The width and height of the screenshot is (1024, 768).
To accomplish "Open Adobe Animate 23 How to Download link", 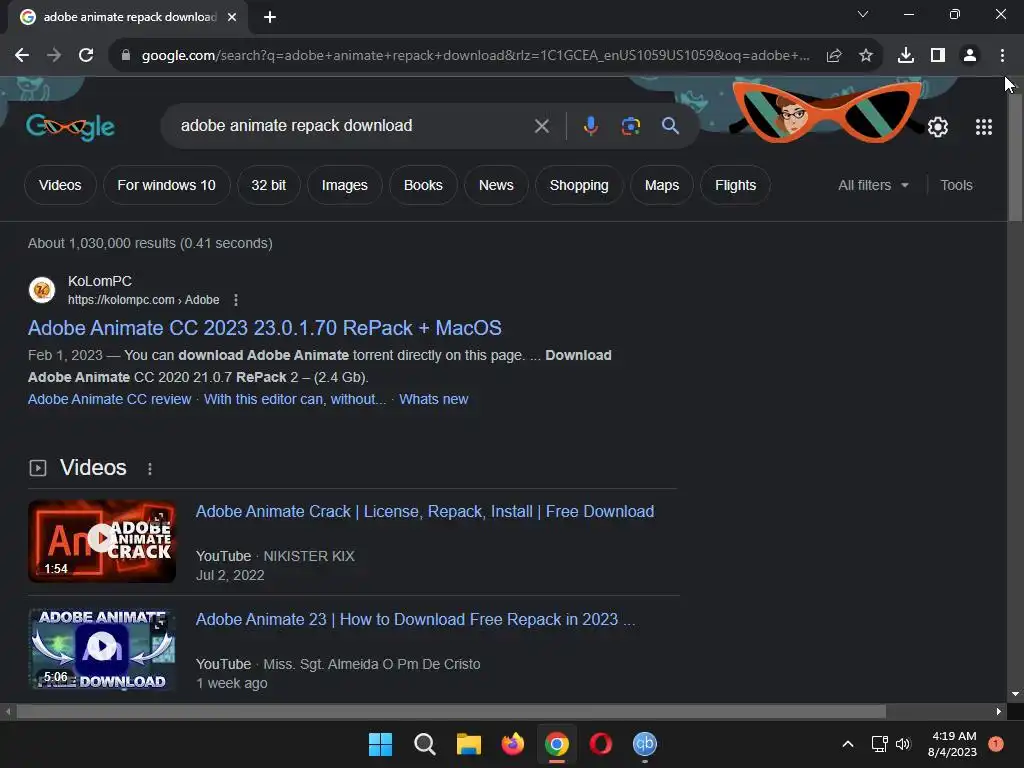I will [x=415, y=619].
